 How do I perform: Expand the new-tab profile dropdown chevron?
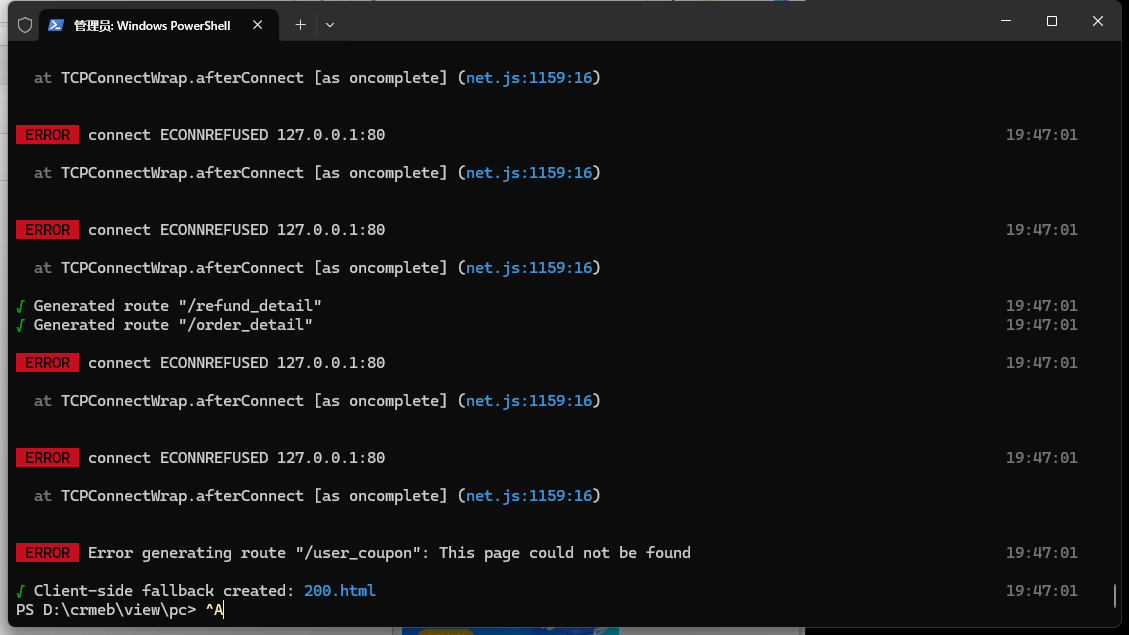(x=330, y=25)
